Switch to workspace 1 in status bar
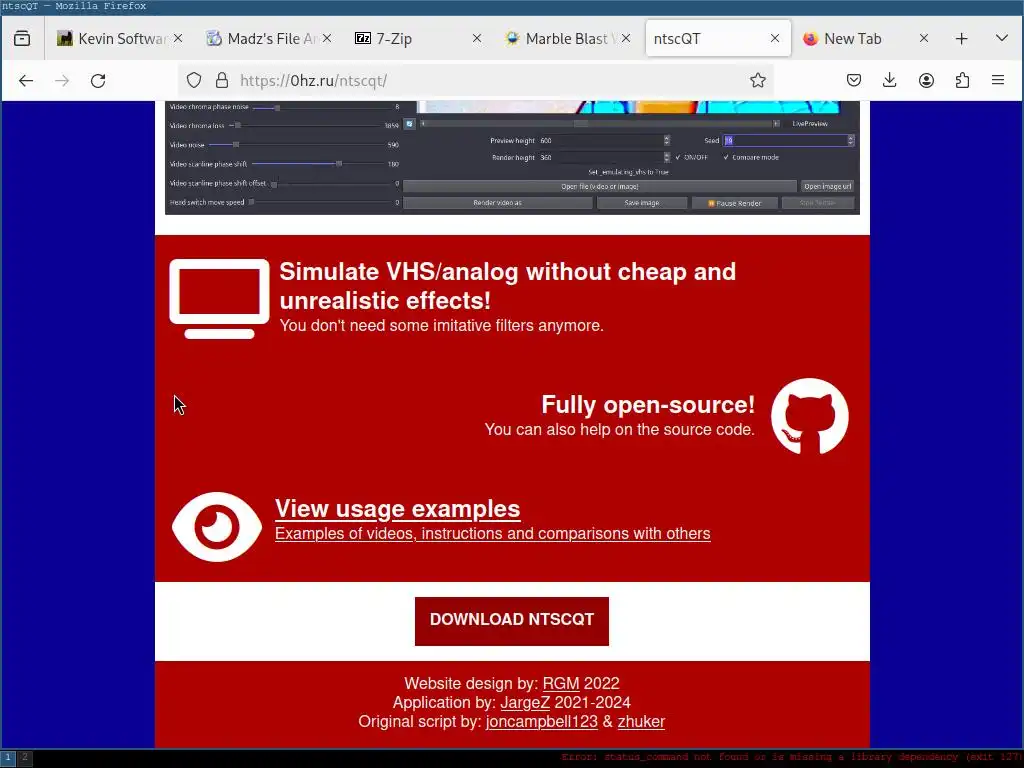The height and width of the screenshot is (768, 1024). tap(8, 758)
